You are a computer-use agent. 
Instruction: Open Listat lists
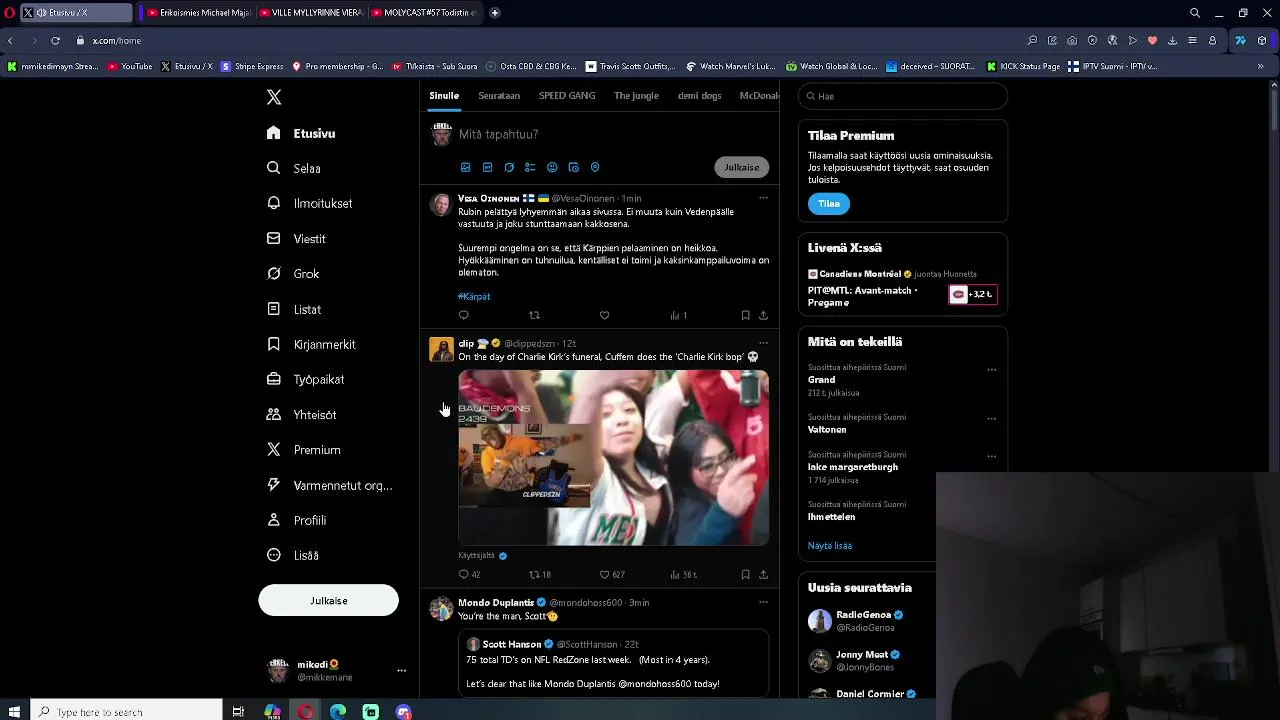point(294,309)
